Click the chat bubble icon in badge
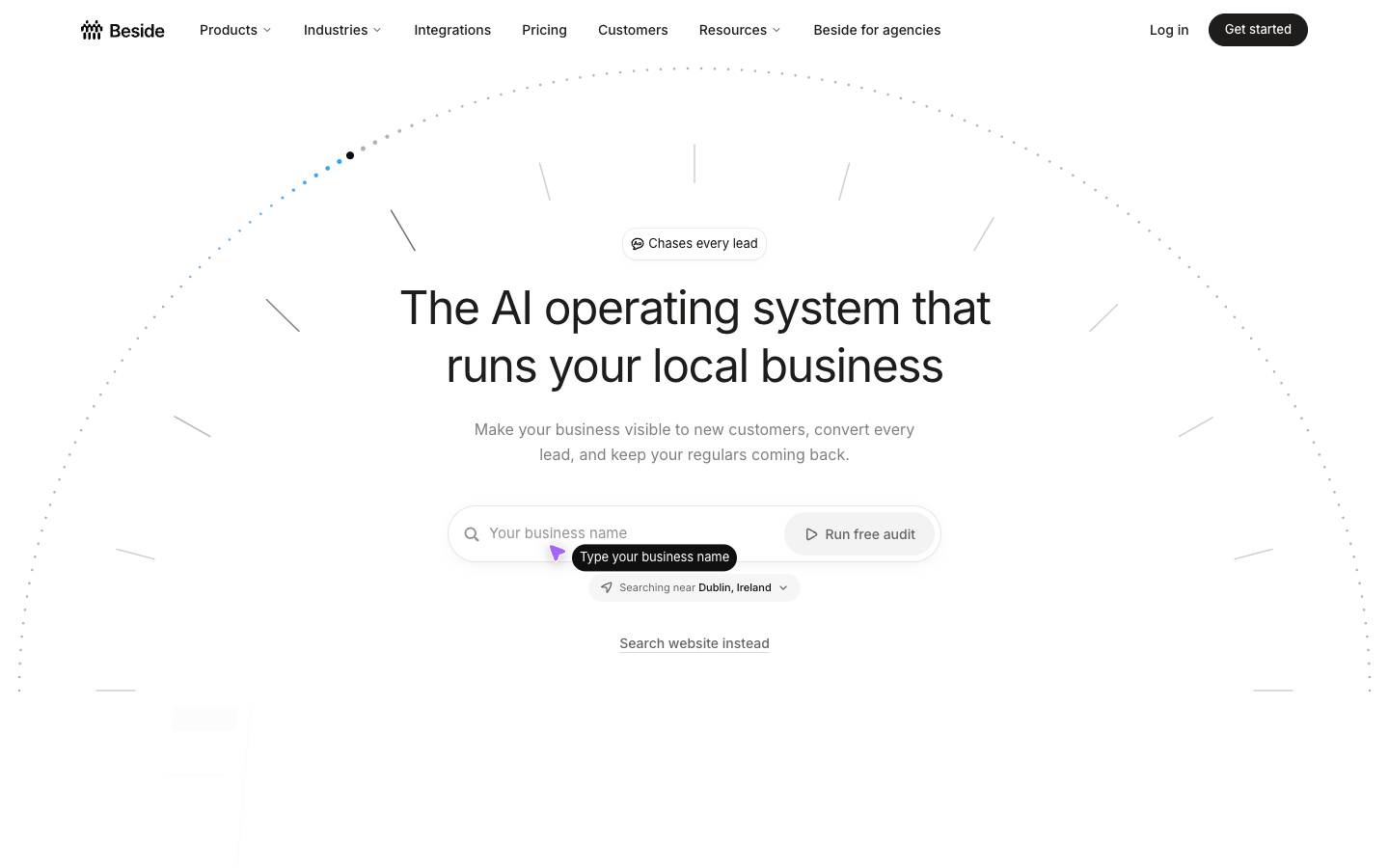1389x868 pixels. click(638, 244)
